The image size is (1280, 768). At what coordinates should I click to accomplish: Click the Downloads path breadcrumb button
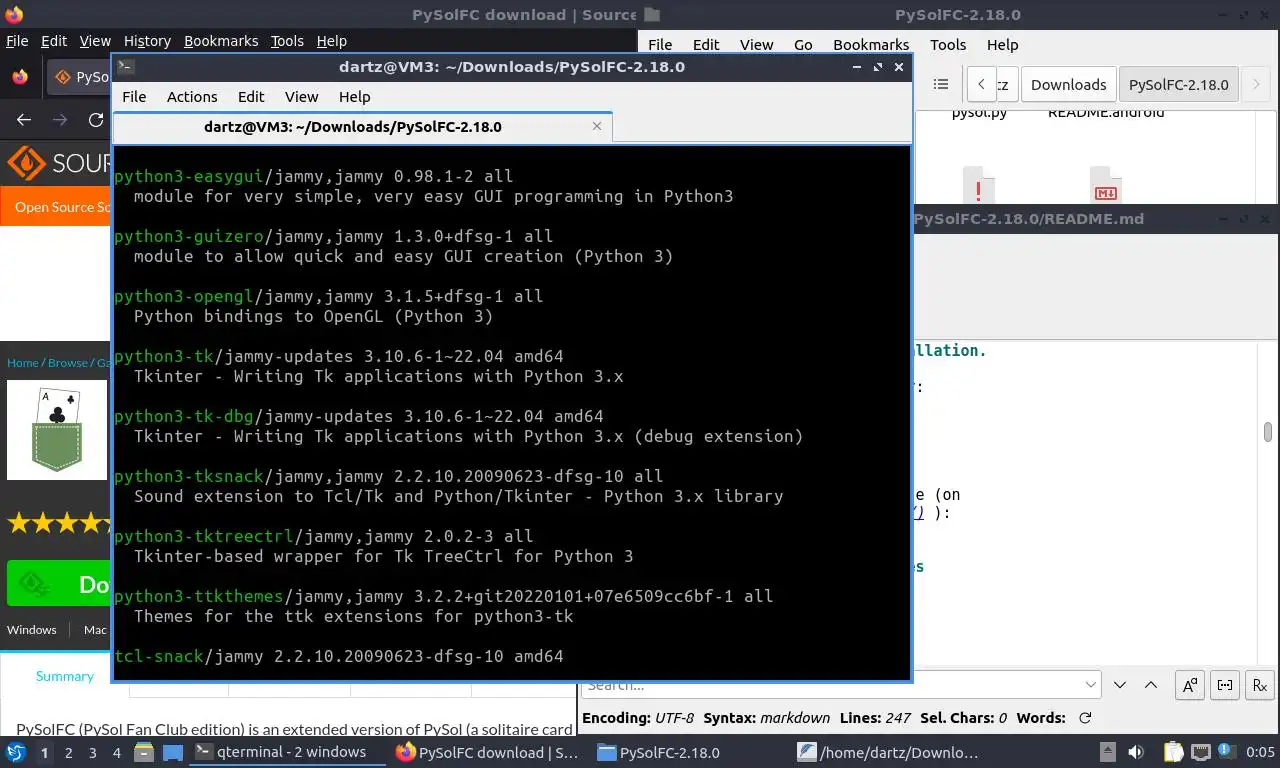point(1068,85)
